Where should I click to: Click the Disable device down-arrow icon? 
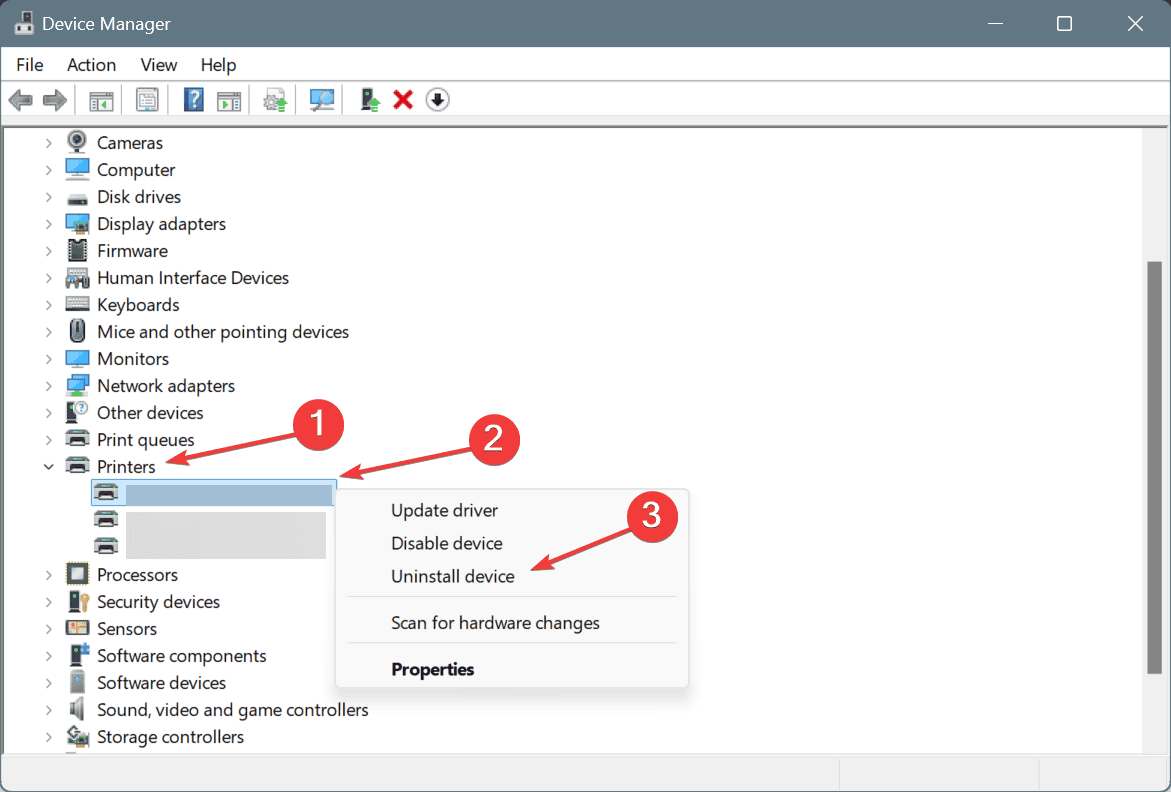[438, 99]
